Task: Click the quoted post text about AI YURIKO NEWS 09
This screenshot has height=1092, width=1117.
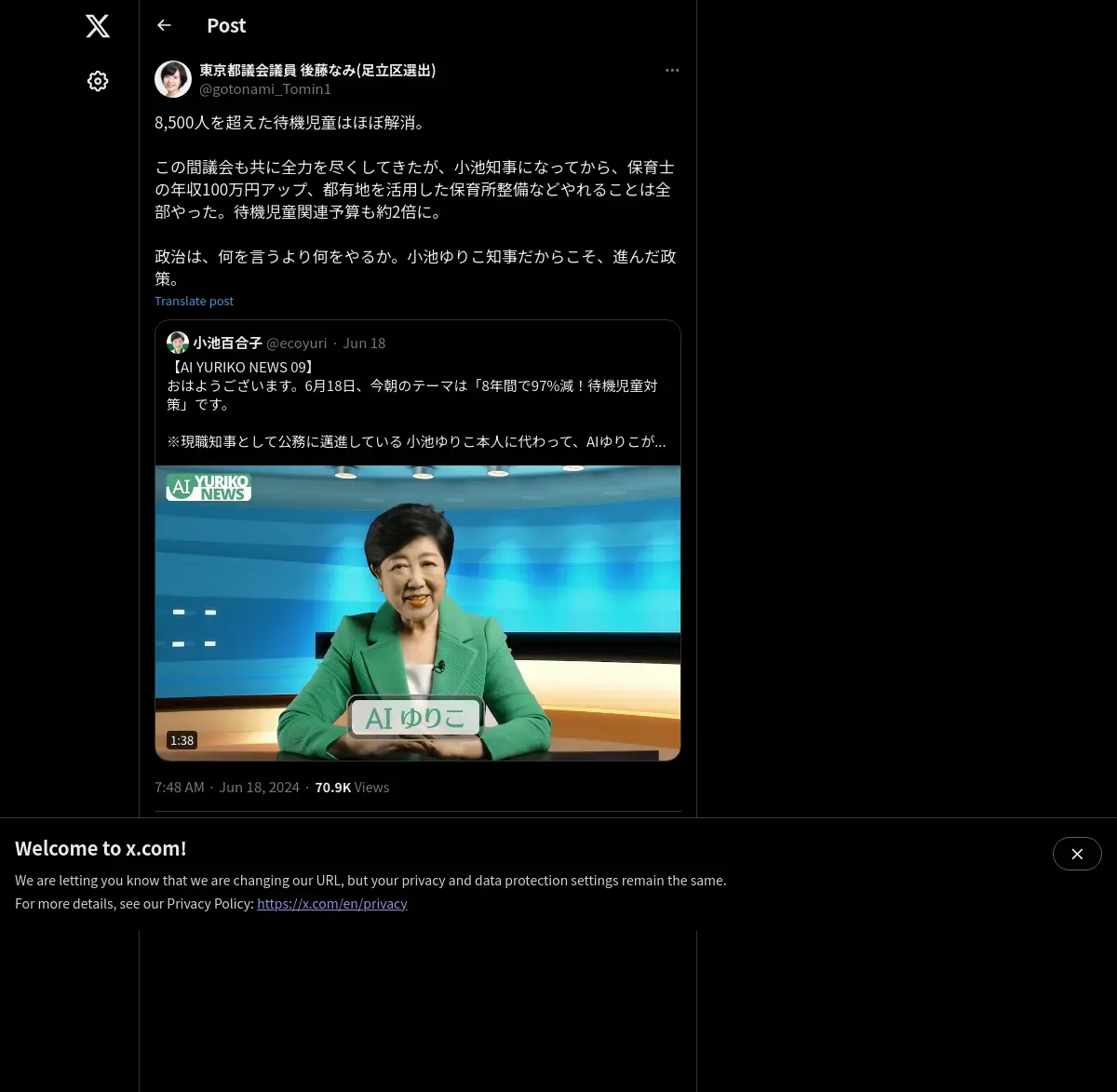Action: click(416, 404)
